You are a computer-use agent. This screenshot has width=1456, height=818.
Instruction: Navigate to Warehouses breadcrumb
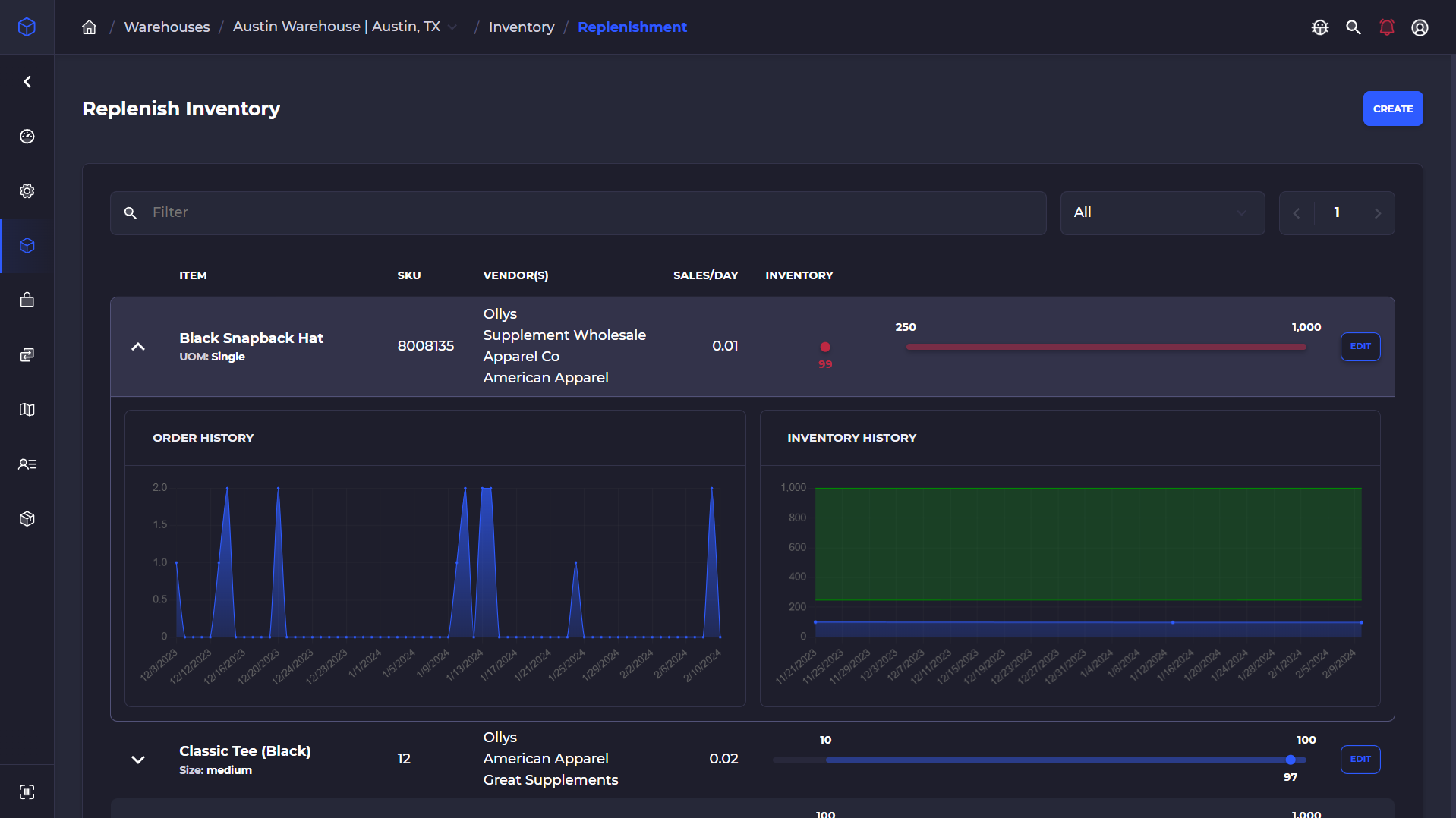pyautogui.click(x=167, y=27)
